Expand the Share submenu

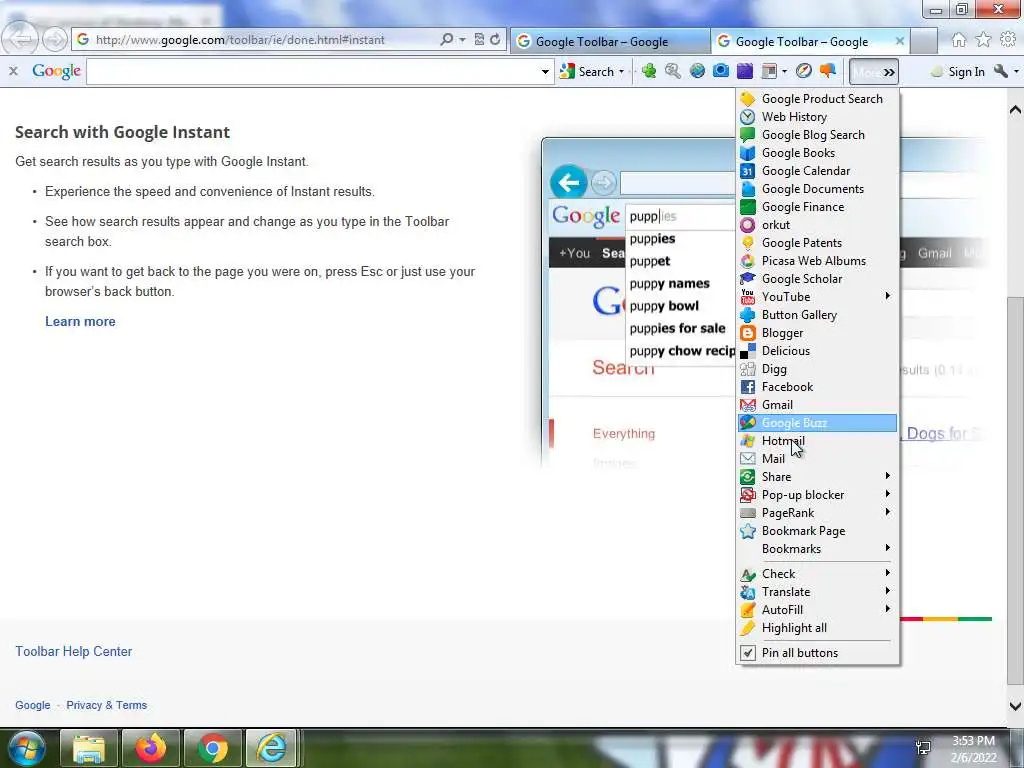[888, 477]
